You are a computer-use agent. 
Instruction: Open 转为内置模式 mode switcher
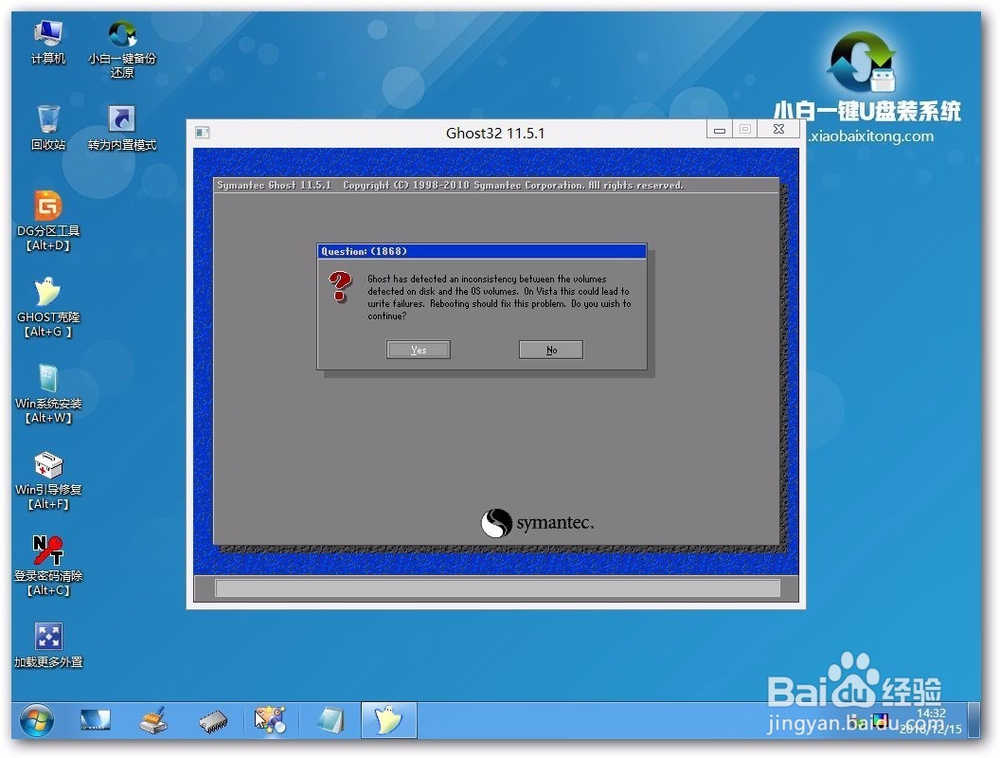pyautogui.click(x=120, y=118)
